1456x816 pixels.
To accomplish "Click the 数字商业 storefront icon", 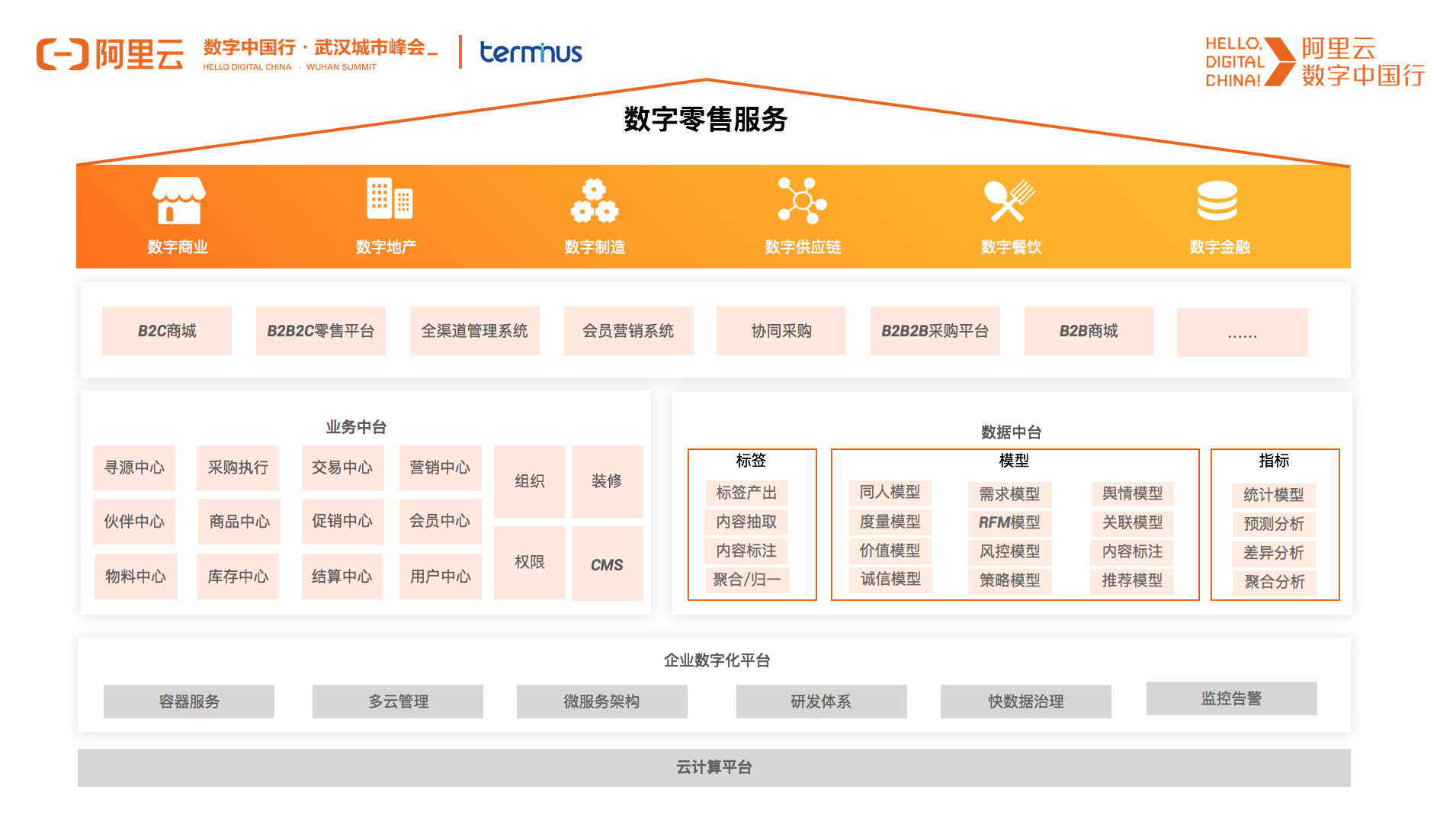I will click(179, 201).
